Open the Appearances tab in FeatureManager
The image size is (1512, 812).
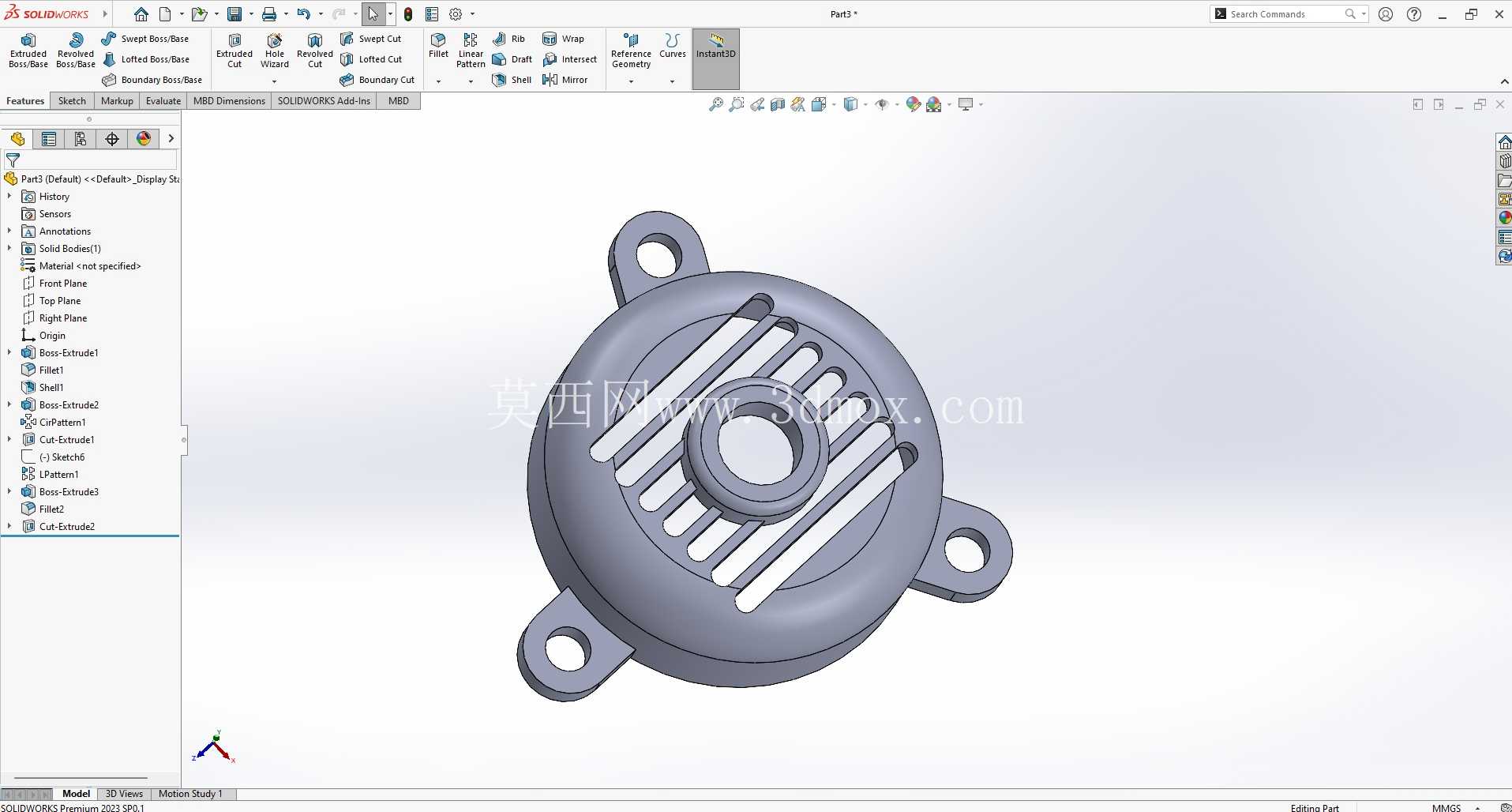(x=144, y=139)
